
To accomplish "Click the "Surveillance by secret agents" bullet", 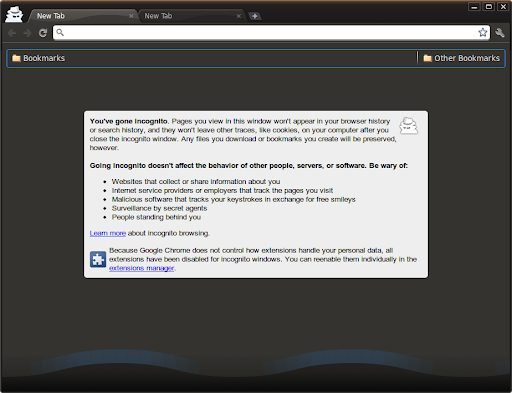I will [x=159, y=208].
